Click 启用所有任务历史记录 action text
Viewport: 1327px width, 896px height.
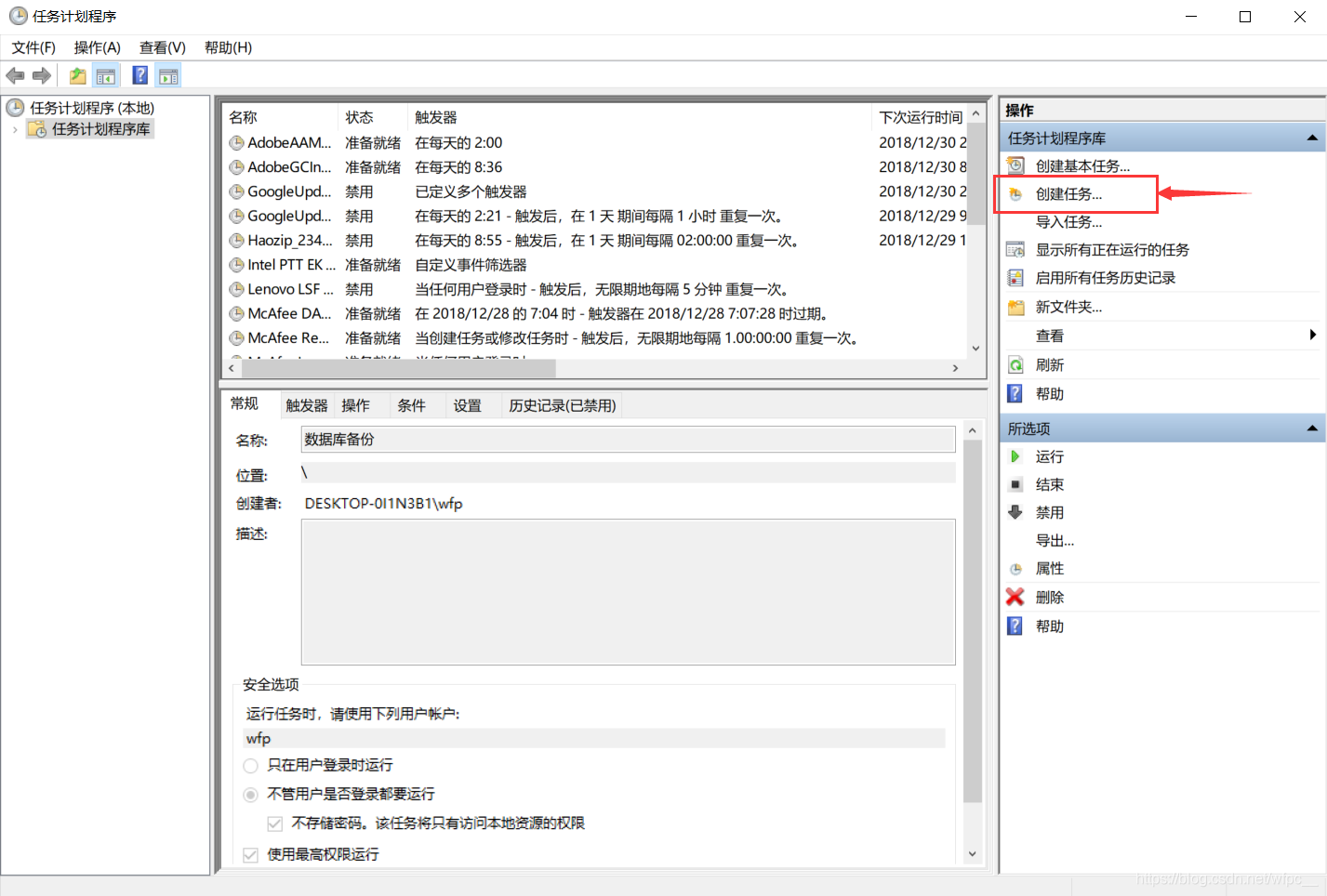1106,278
